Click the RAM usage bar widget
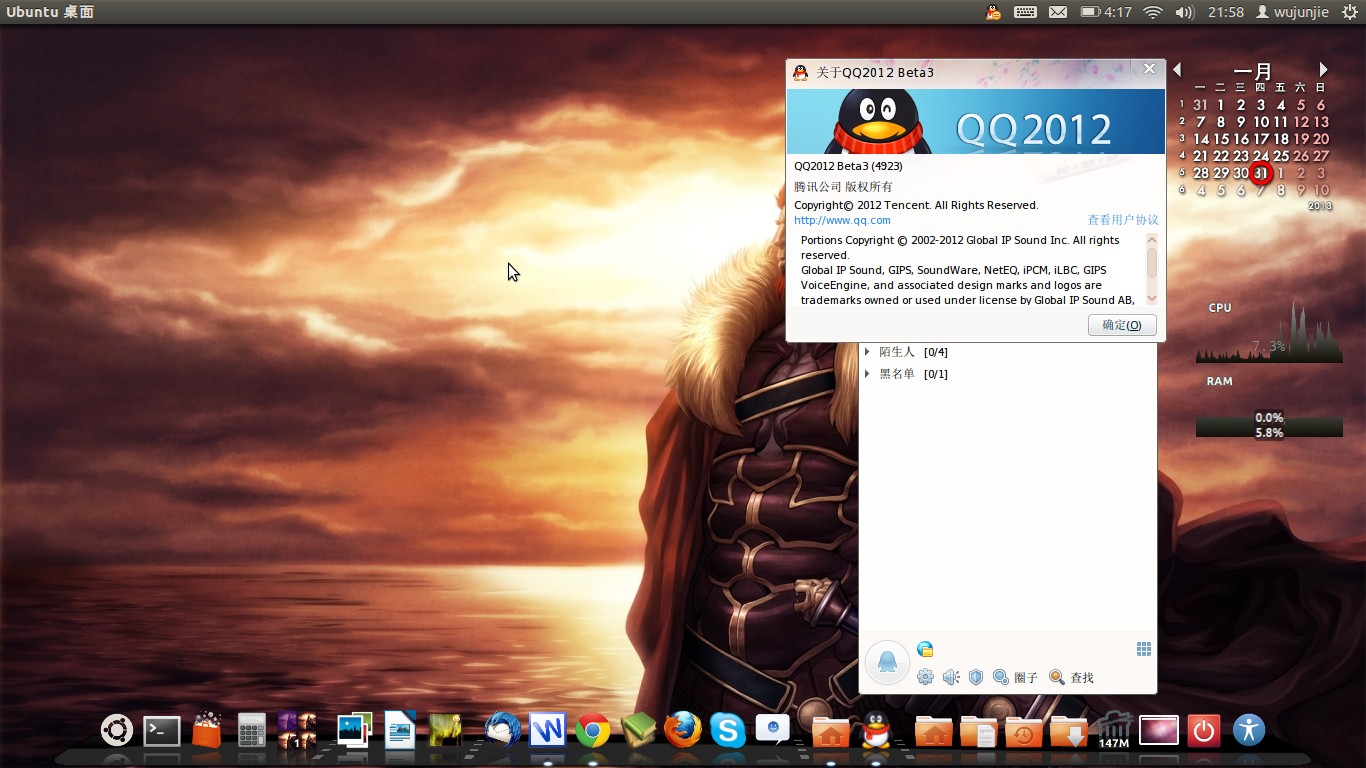The width and height of the screenshot is (1366, 768). (x=1269, y=425)
